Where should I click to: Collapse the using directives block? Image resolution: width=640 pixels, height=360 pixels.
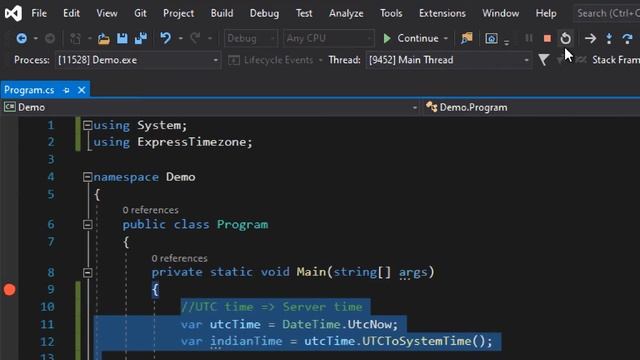87,125
